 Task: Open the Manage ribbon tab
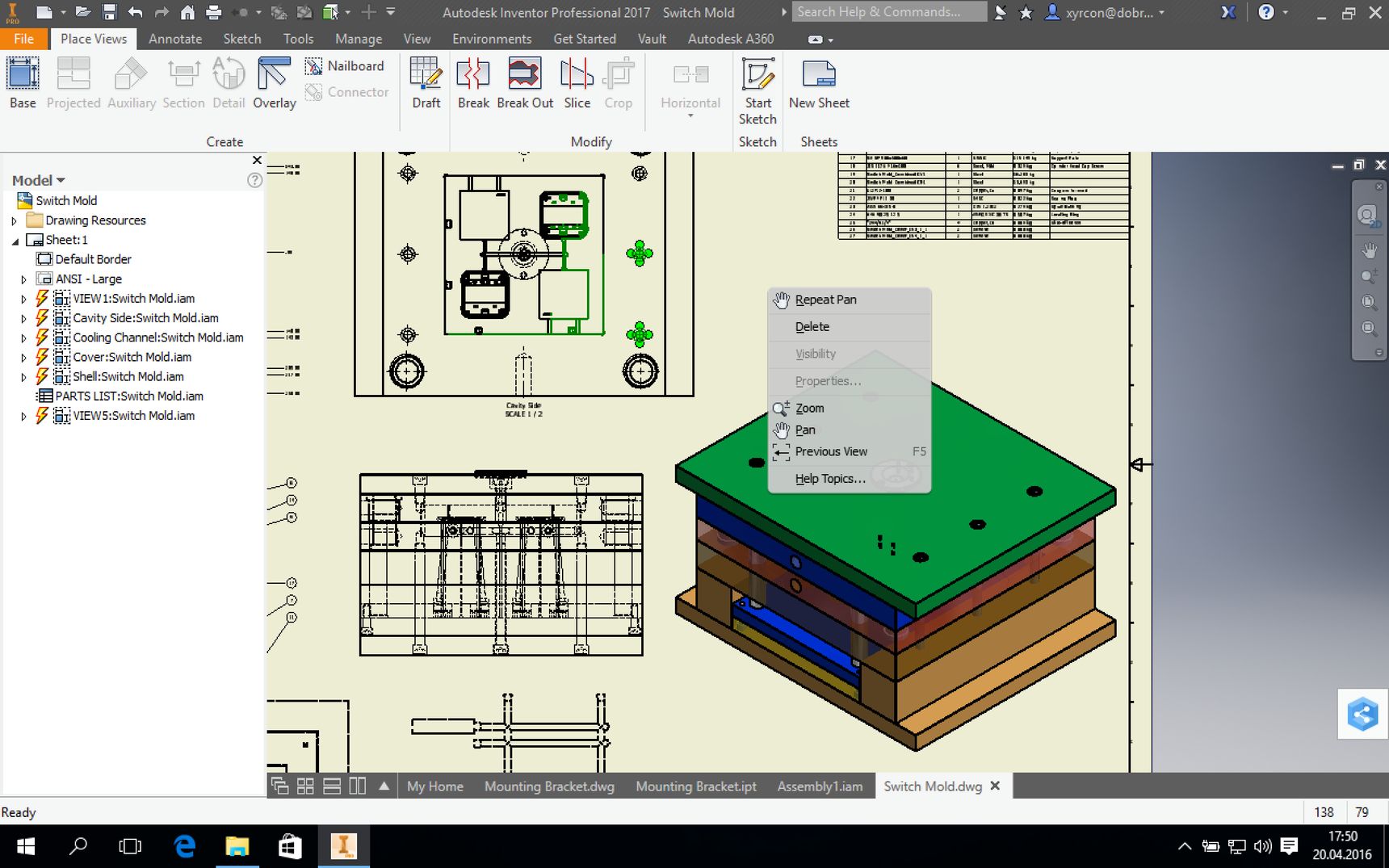point(359,39)
